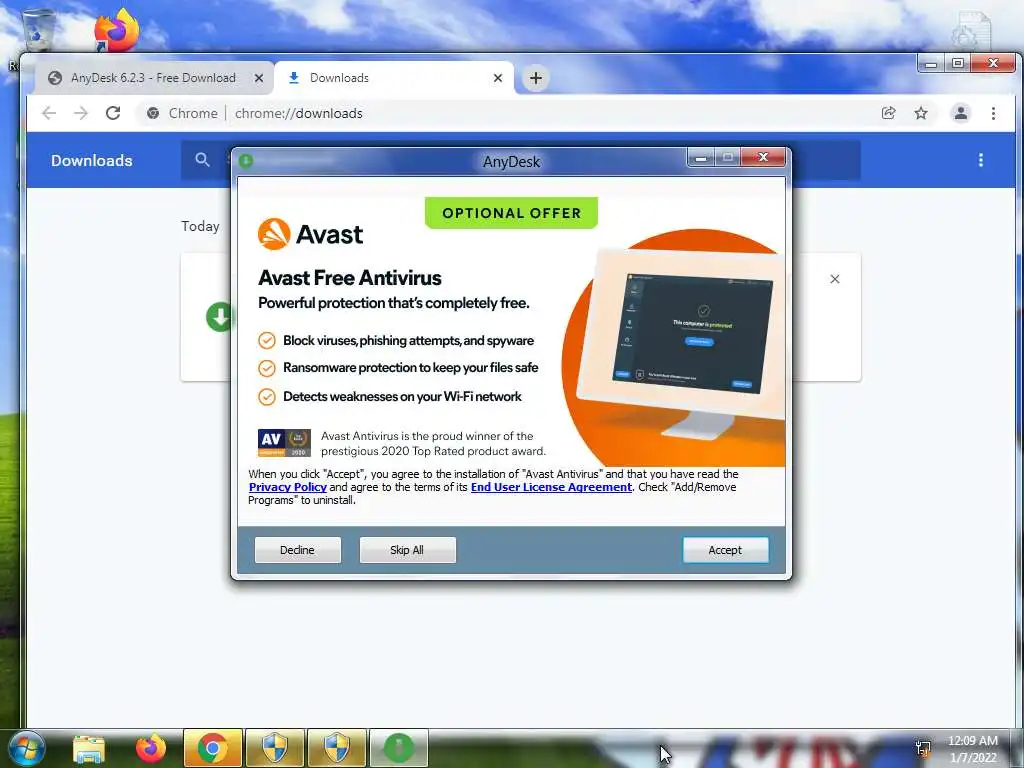Open the Downloads page more actions menu
This screenshot has width=1024, height=768.
(x=980, y=160)
